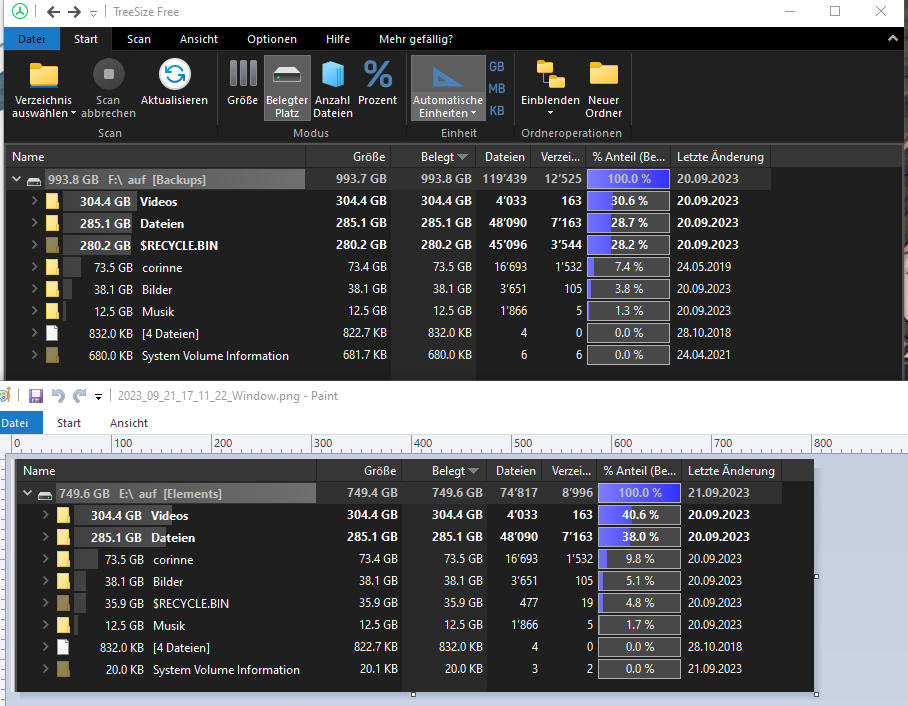Screen dimensions: 908x706
Task: Open Start tab in Paint
Action: (69, 423)
